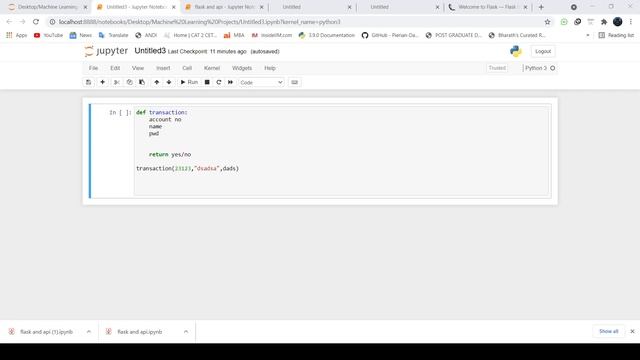The width and height of the screenshot is (640, 360).
Task: Switch to flask and api Jupyter tab
Action: (224, 7)
